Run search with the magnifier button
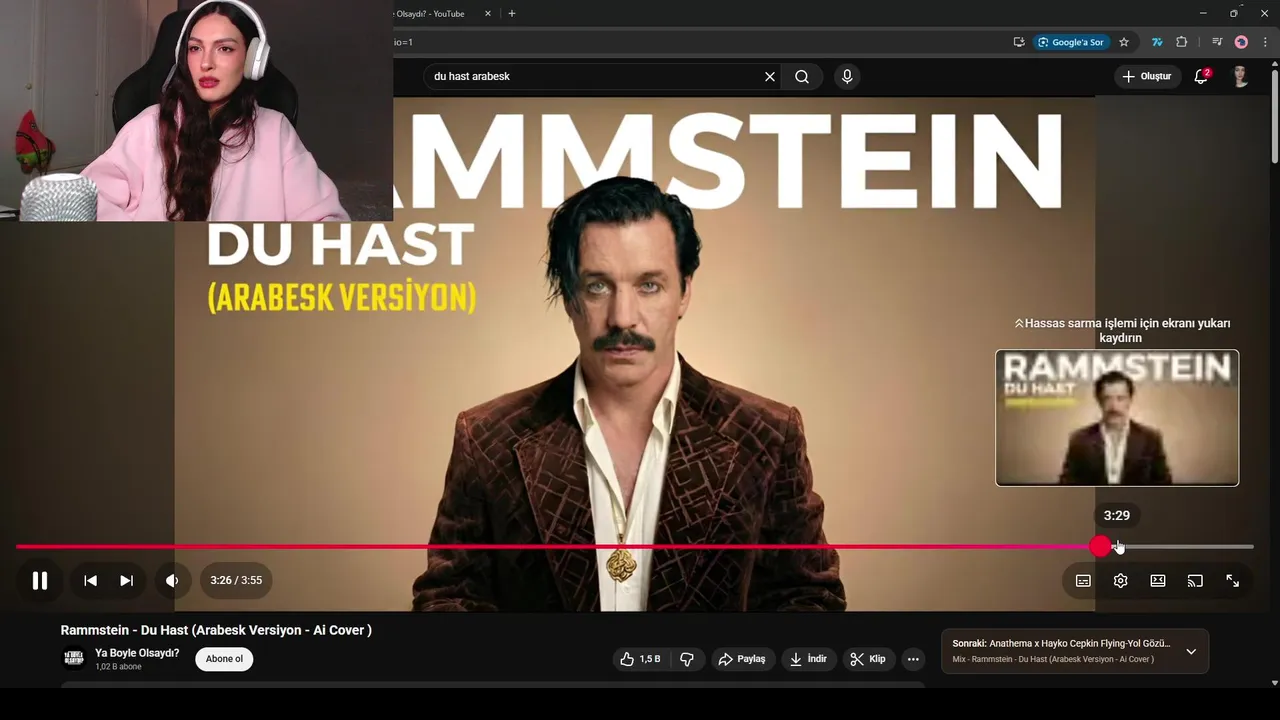 [x=802, y=76]
